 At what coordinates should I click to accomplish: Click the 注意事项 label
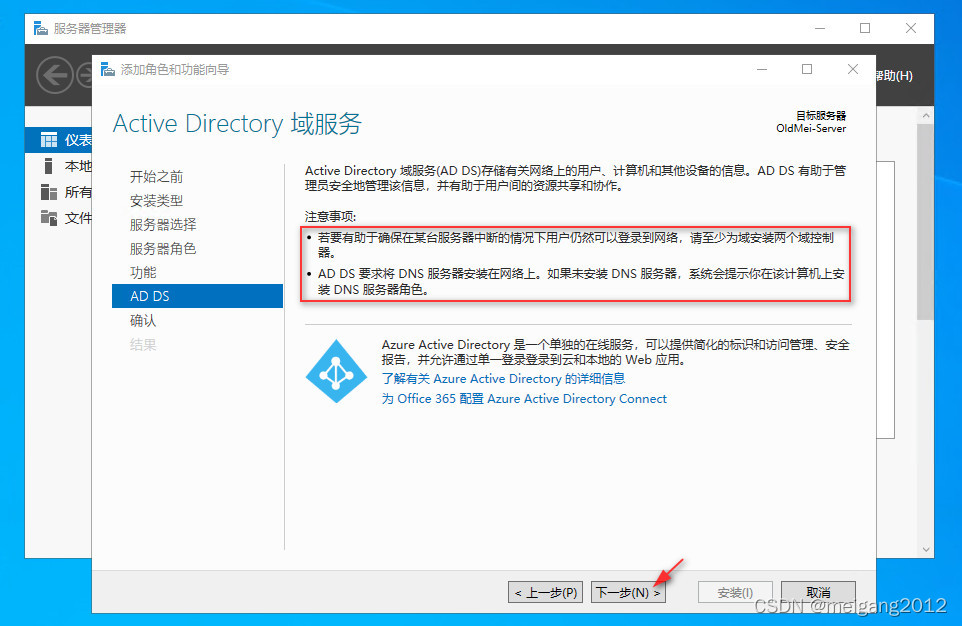pyautogui.click(x=330, y=217)
